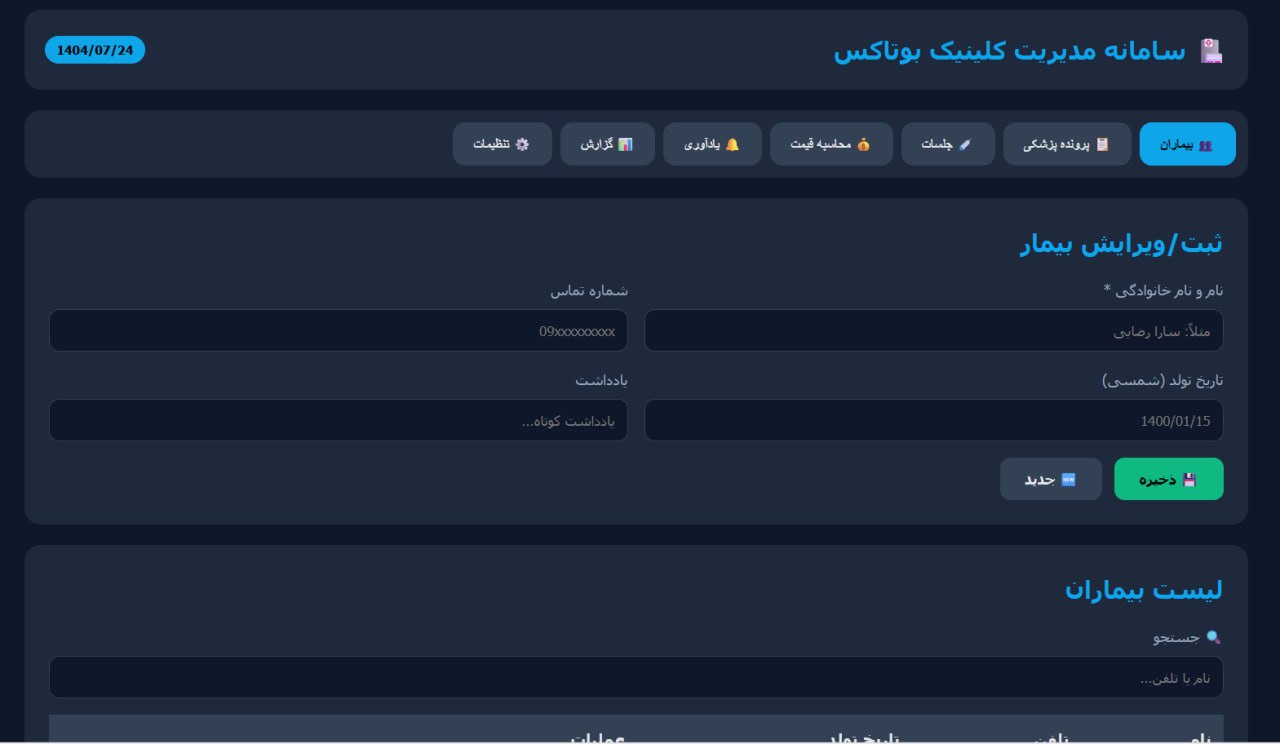The height and width of the screenshot is (744, 1280).
Task: Click the magnifier icon beside جستجو
Action: [1213, 637]
